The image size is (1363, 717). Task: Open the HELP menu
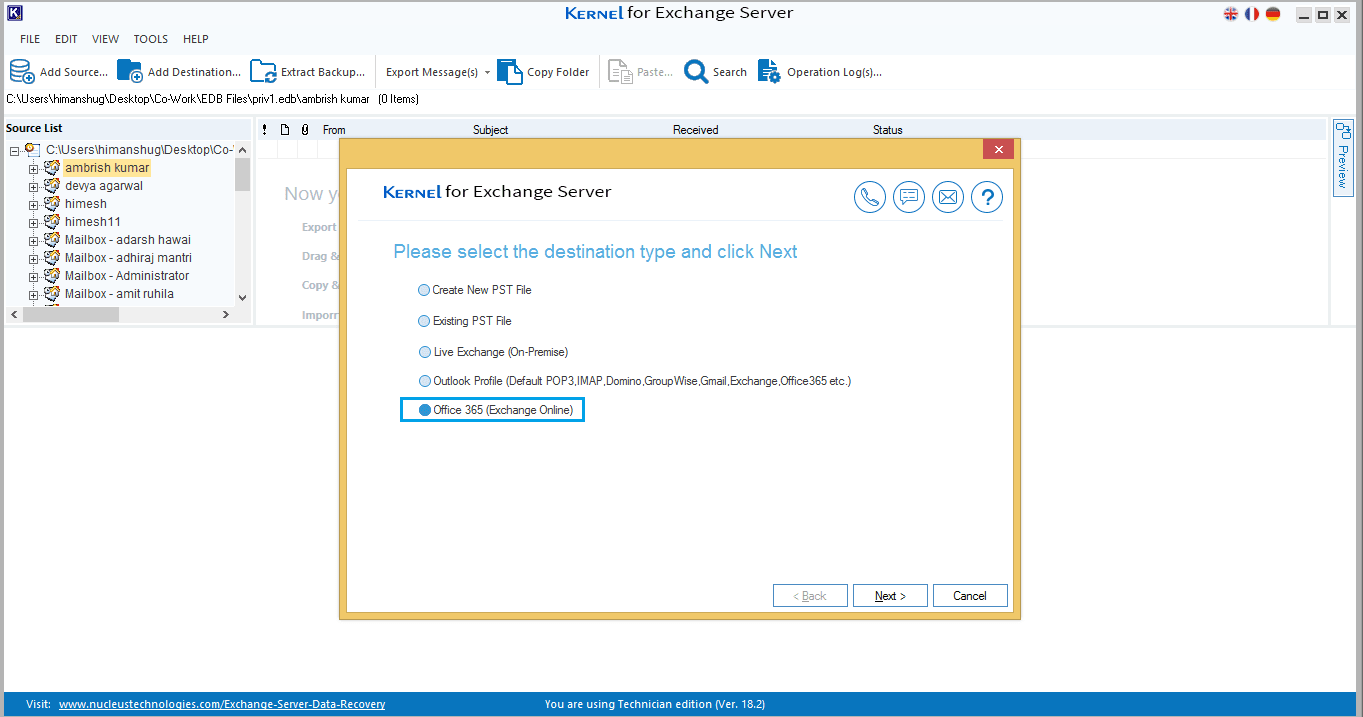tap(196, 39)
